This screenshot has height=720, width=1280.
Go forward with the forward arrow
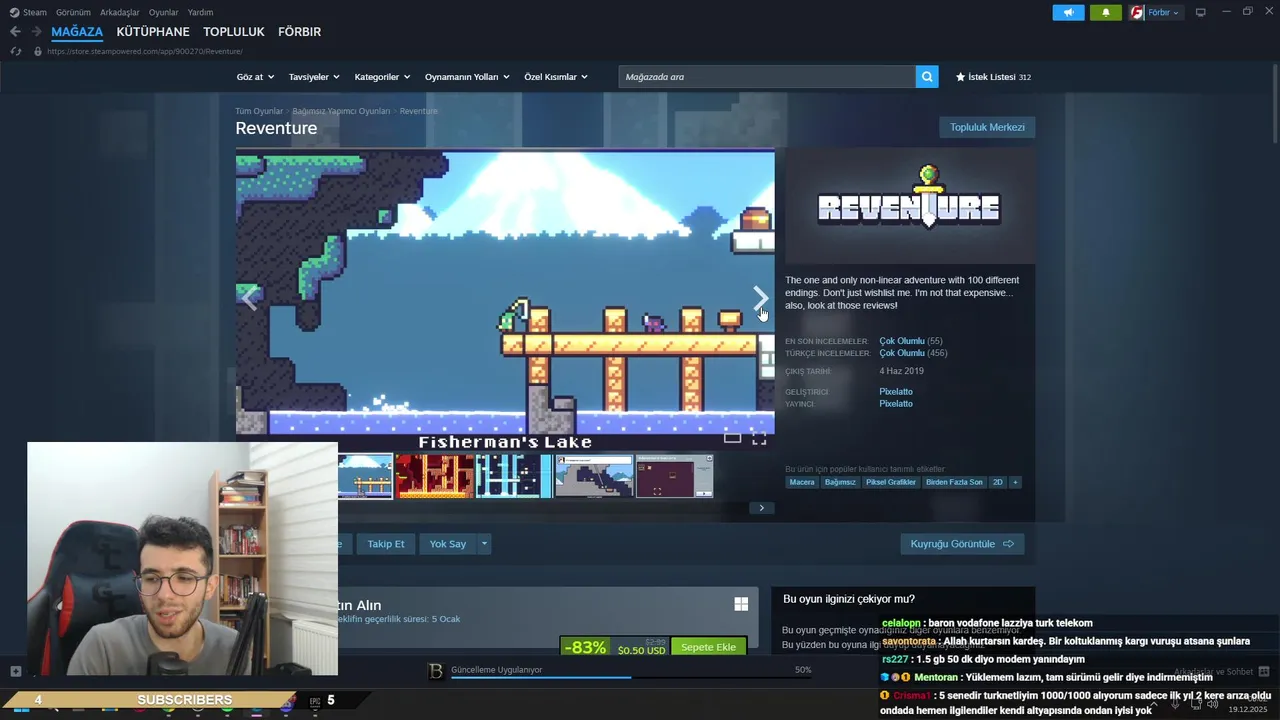click(37, 32)
